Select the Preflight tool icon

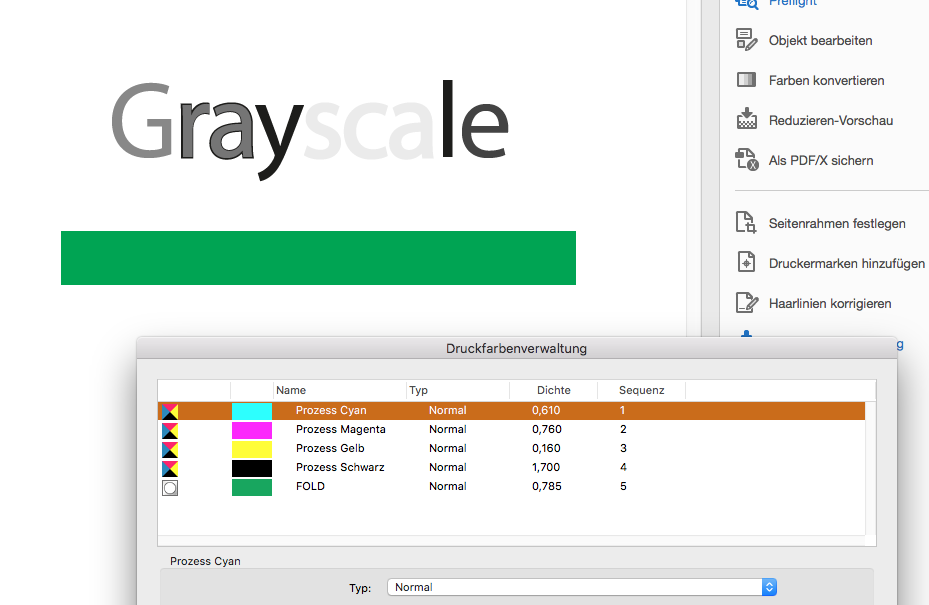coord(746,4)
